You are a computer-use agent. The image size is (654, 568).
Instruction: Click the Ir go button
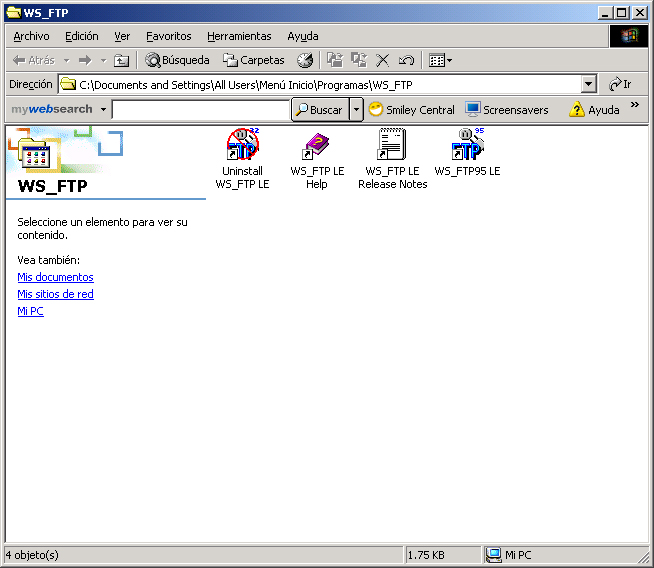coord(620,84)
